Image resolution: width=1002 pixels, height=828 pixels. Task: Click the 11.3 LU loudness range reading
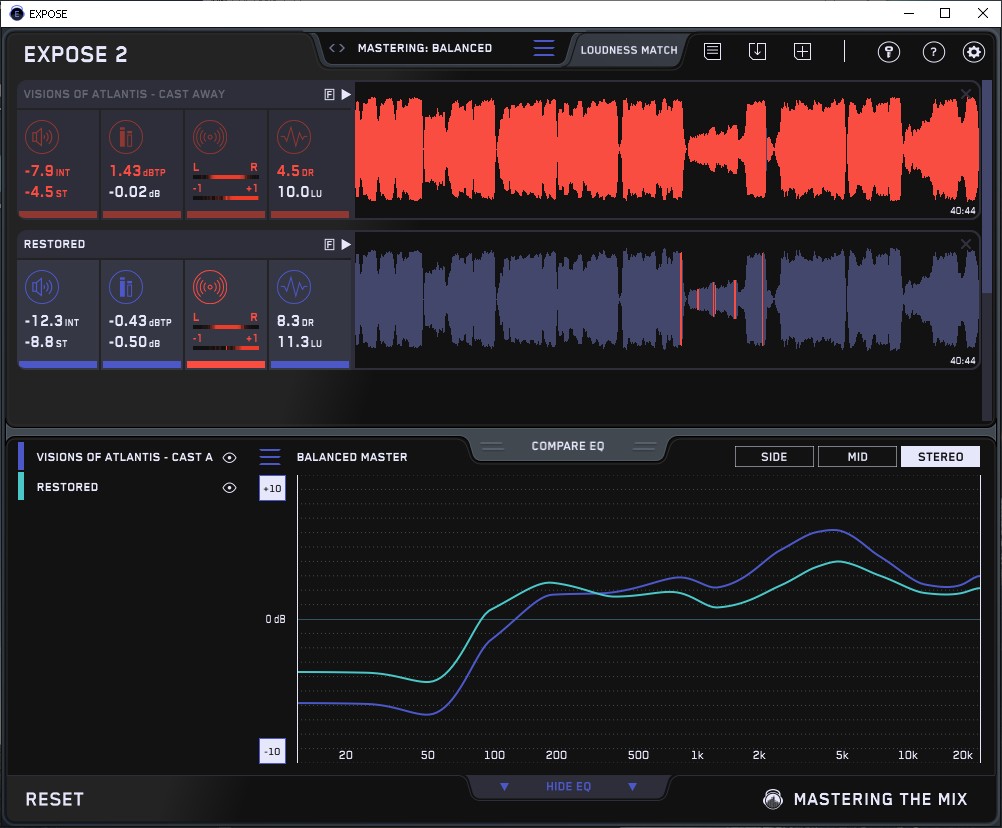300,342
